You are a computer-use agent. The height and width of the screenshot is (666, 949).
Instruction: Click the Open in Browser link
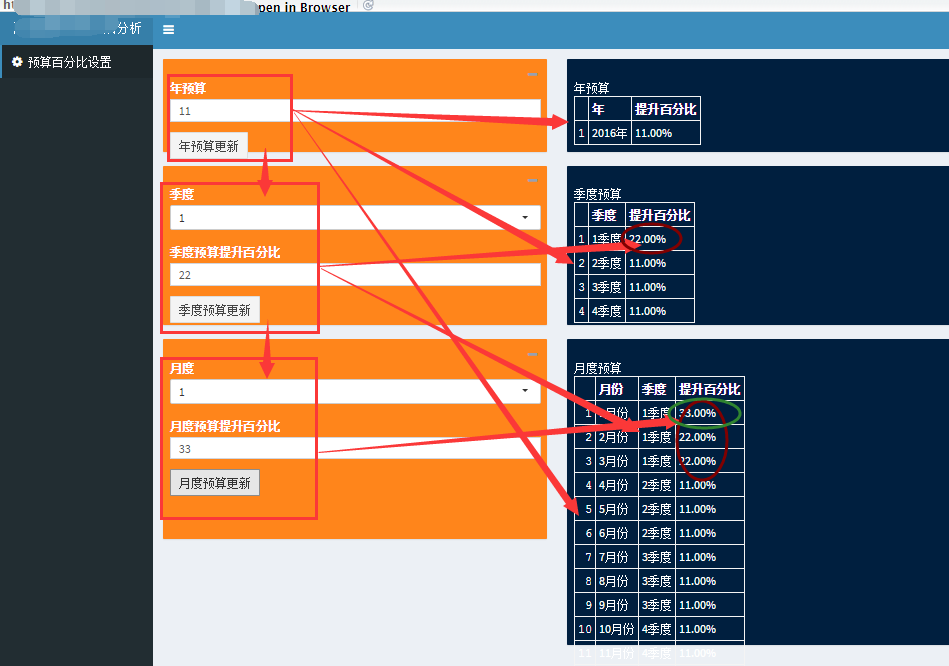pyautogui.click(x=303, y=7)
